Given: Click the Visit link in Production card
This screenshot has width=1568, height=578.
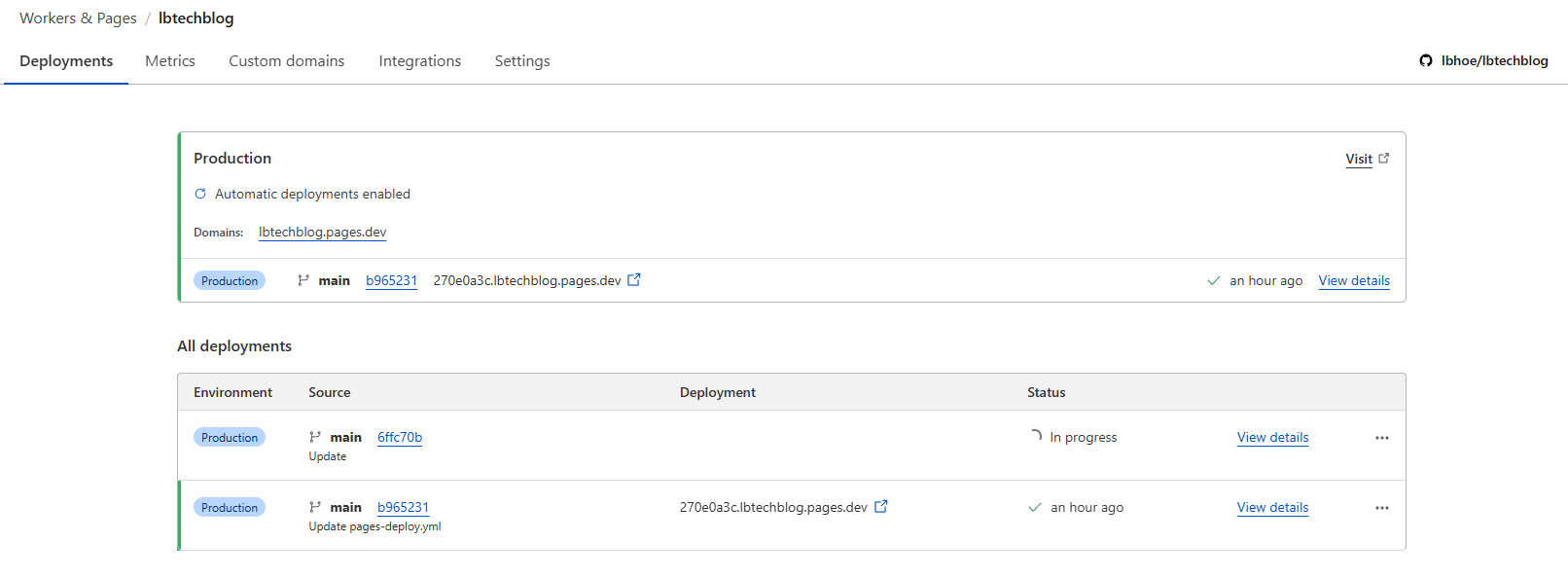Looking at the screenshot, I should click(1358, 159).
